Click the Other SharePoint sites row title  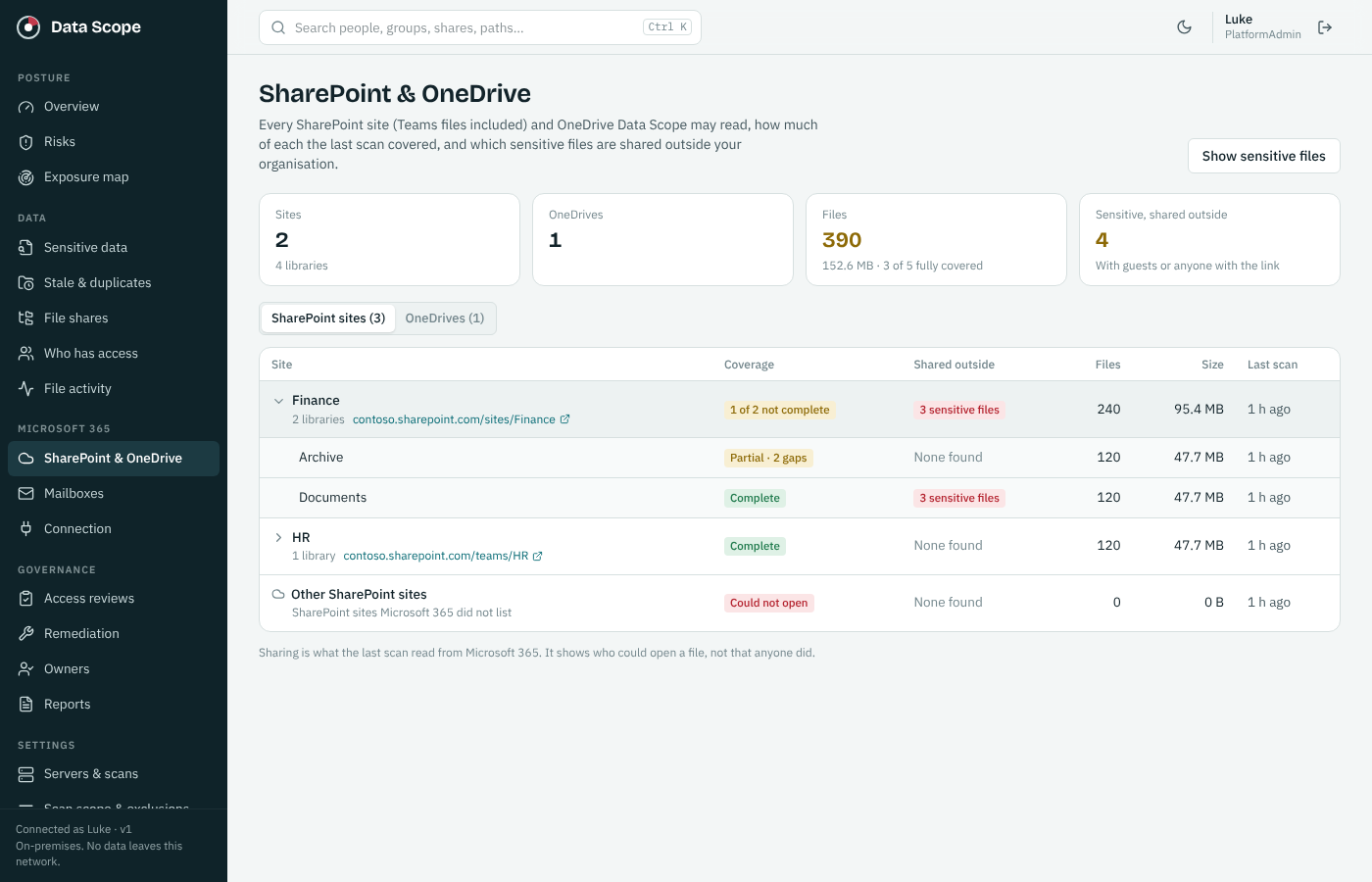pos(359,595)
